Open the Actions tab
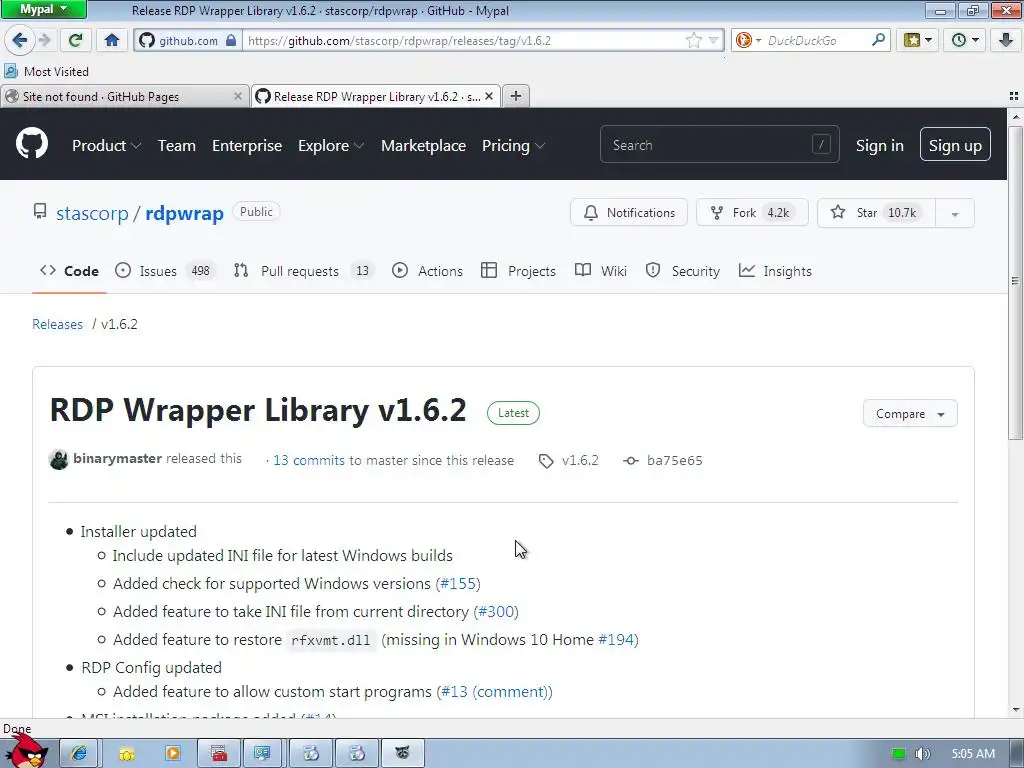Image resolution: width=1024 pixels, height=768 pixels. point(427,271)
